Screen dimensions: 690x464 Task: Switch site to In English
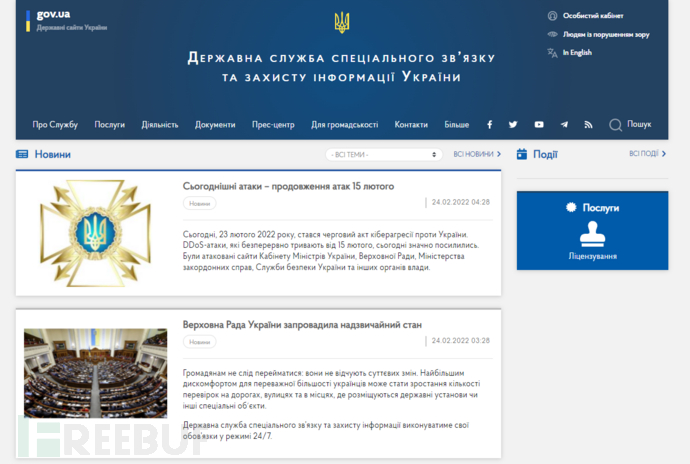coord(577,53)
